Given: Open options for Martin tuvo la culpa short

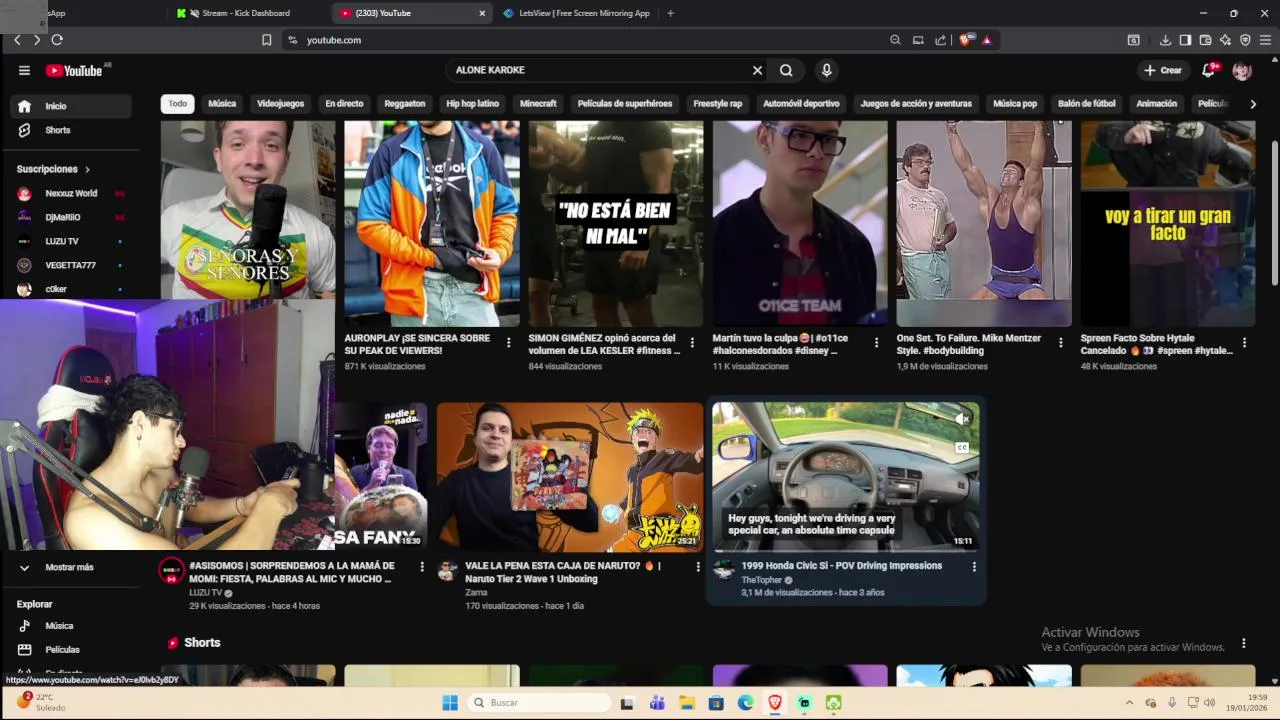Looking at the screenshot, I should click(876, 343).
